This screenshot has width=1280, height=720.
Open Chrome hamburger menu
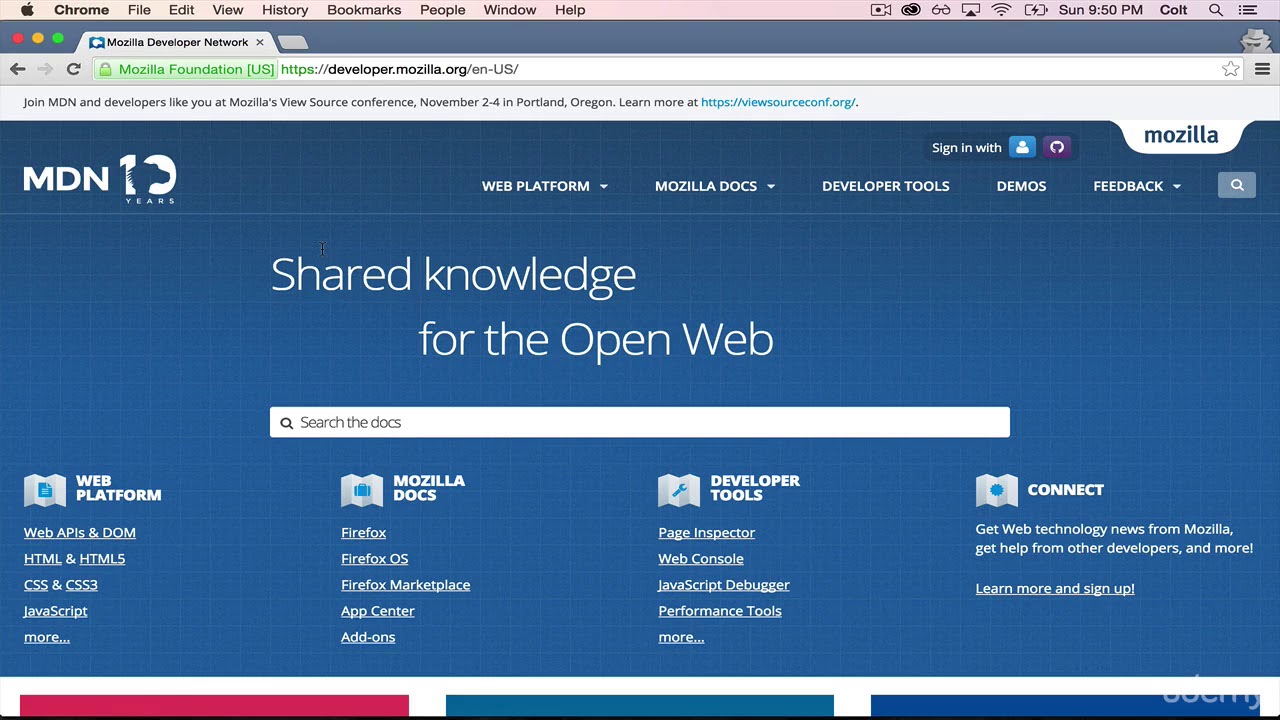1262,69
